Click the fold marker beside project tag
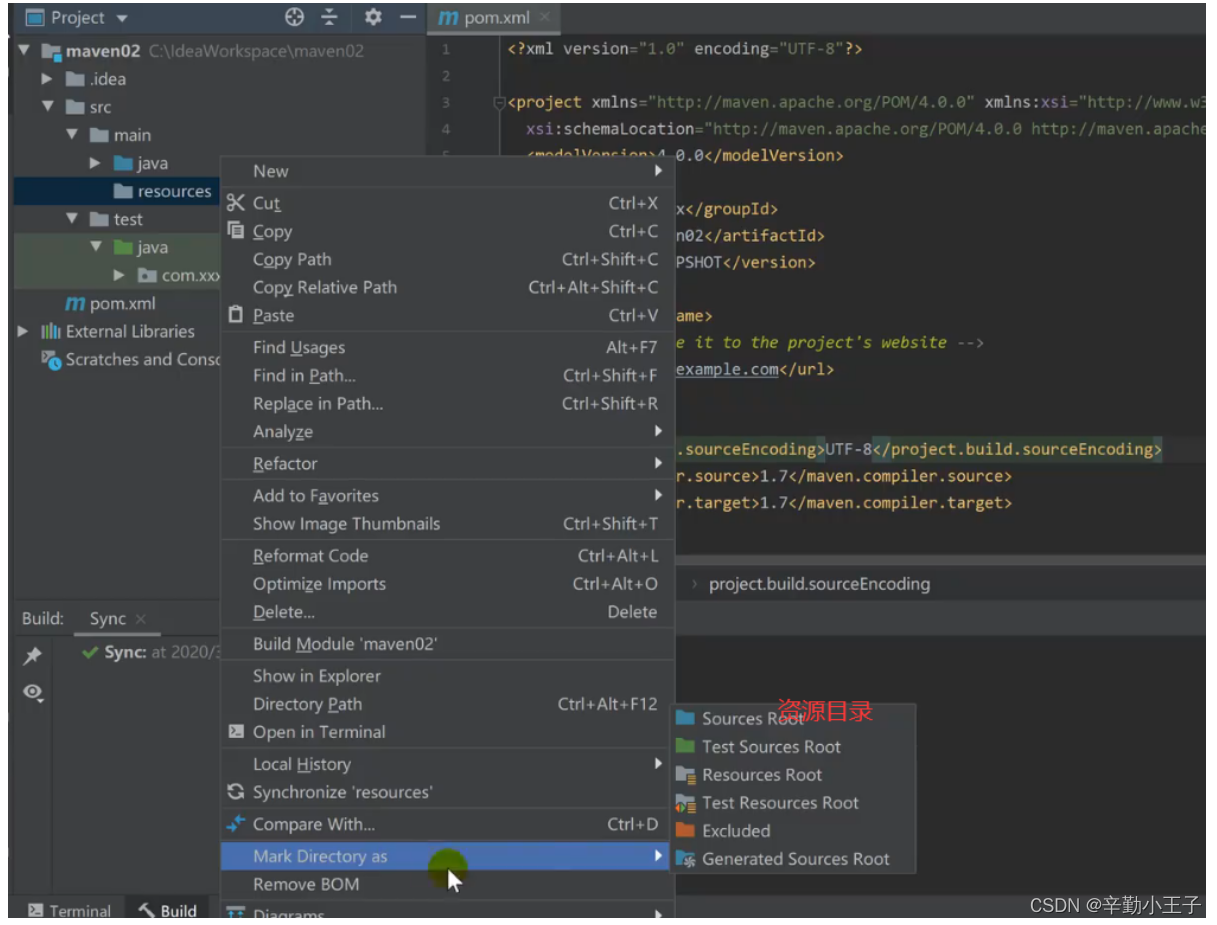Image resolution: width=1217 pixels, height=925 pixels. [500, 102]
